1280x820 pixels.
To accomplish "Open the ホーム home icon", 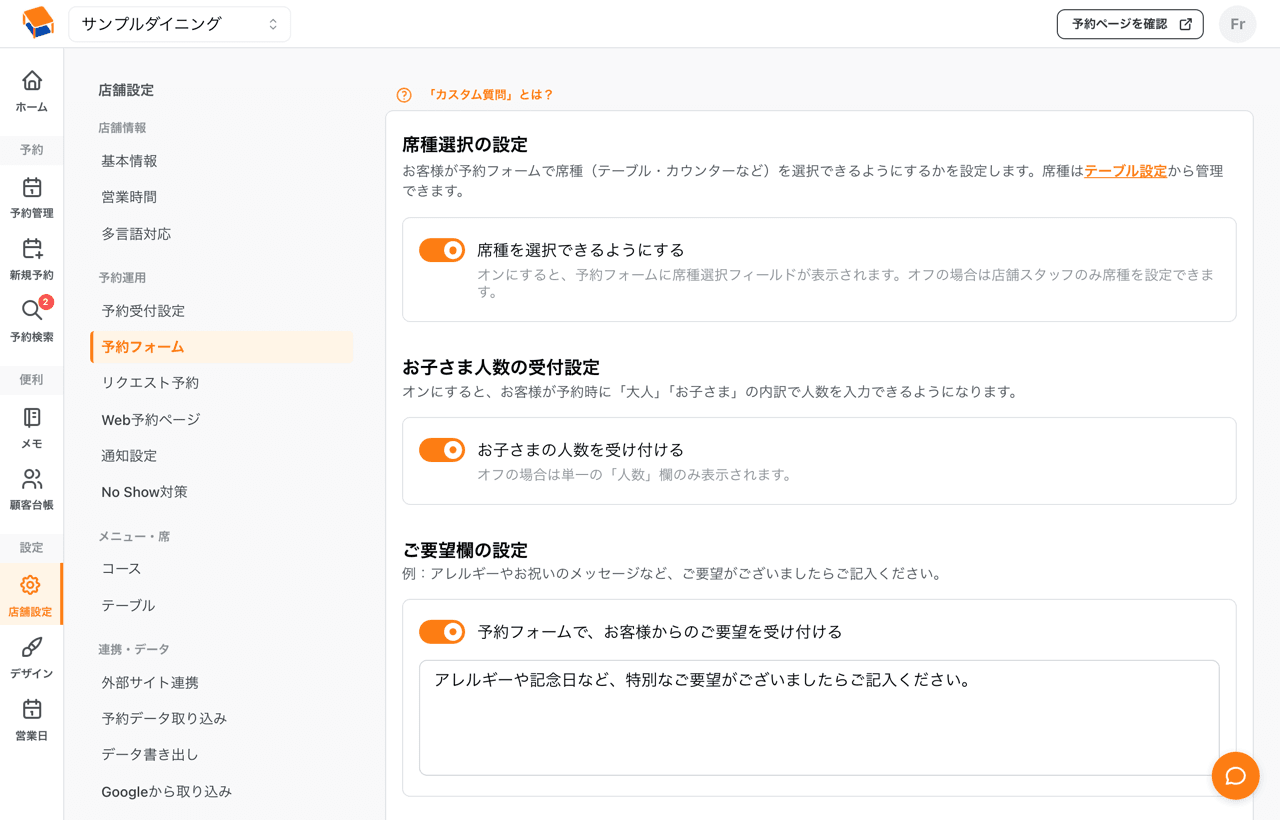I will 32,80.
